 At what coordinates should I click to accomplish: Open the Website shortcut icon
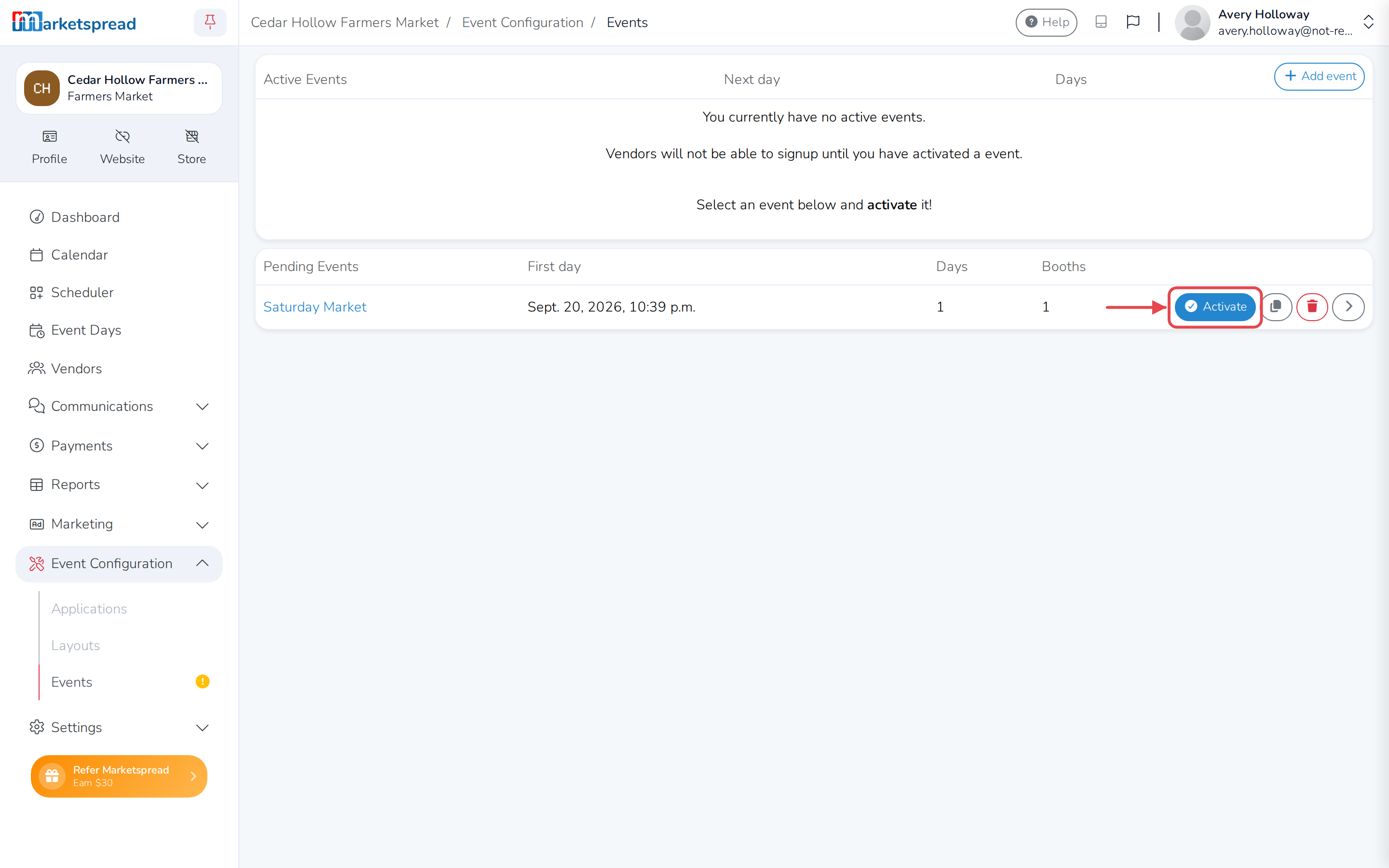click(122, 147)
